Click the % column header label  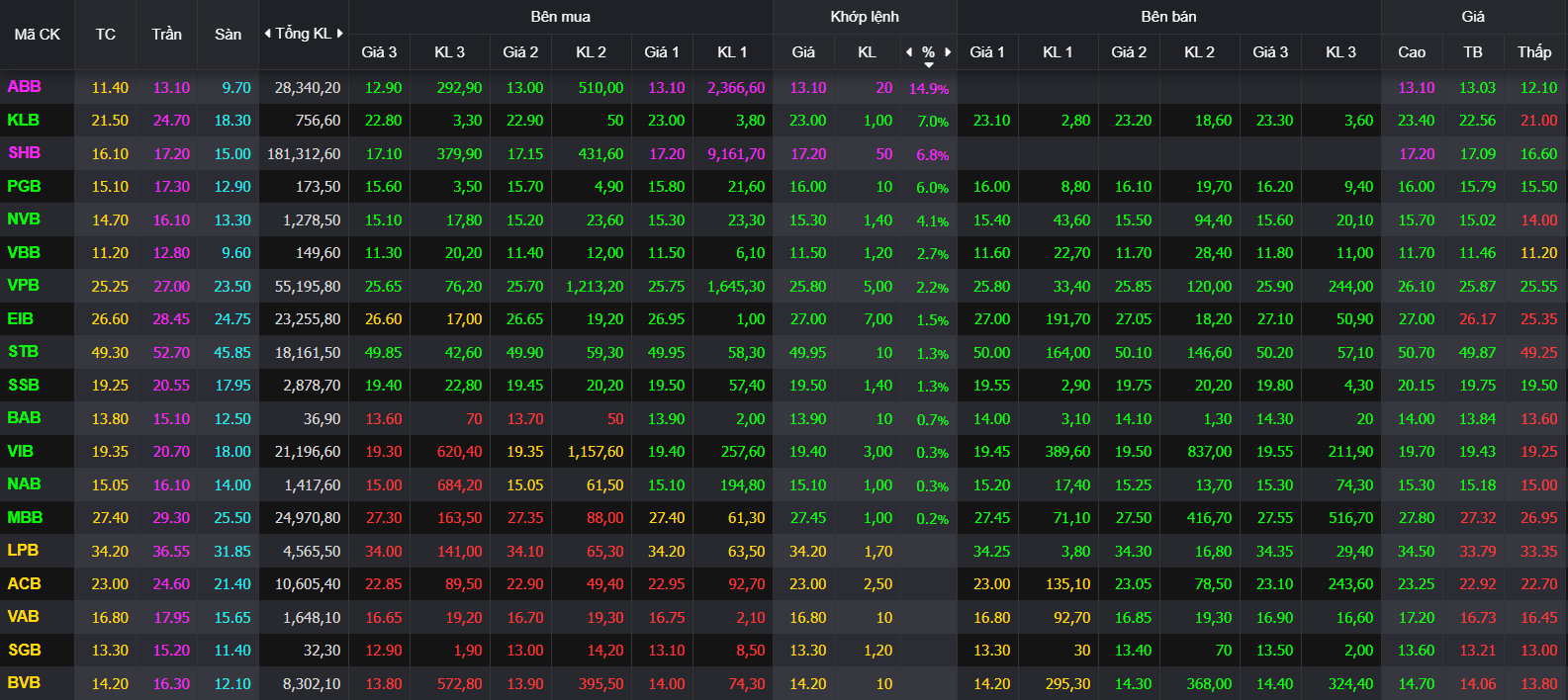(x=928, y=51)
